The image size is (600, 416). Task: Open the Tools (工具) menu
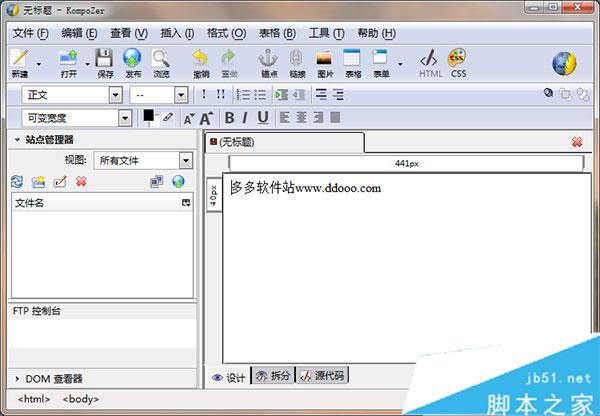point(326,33)
